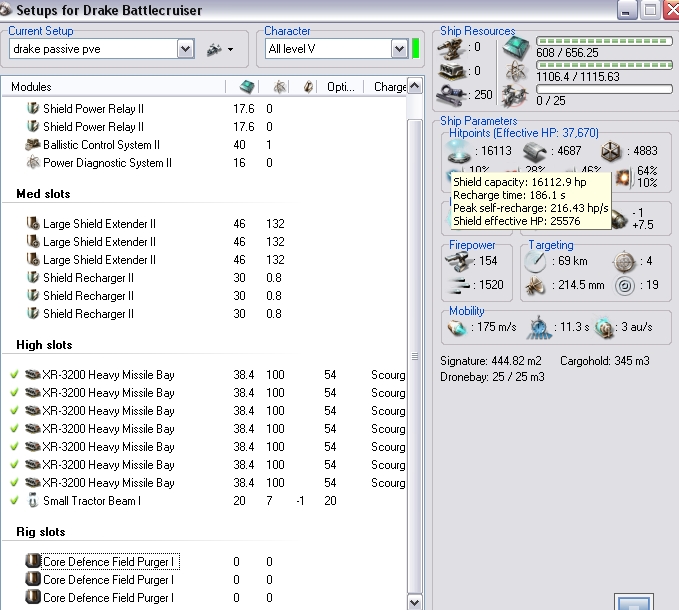Click the CPU chip icon in Ship Resources

516,48
